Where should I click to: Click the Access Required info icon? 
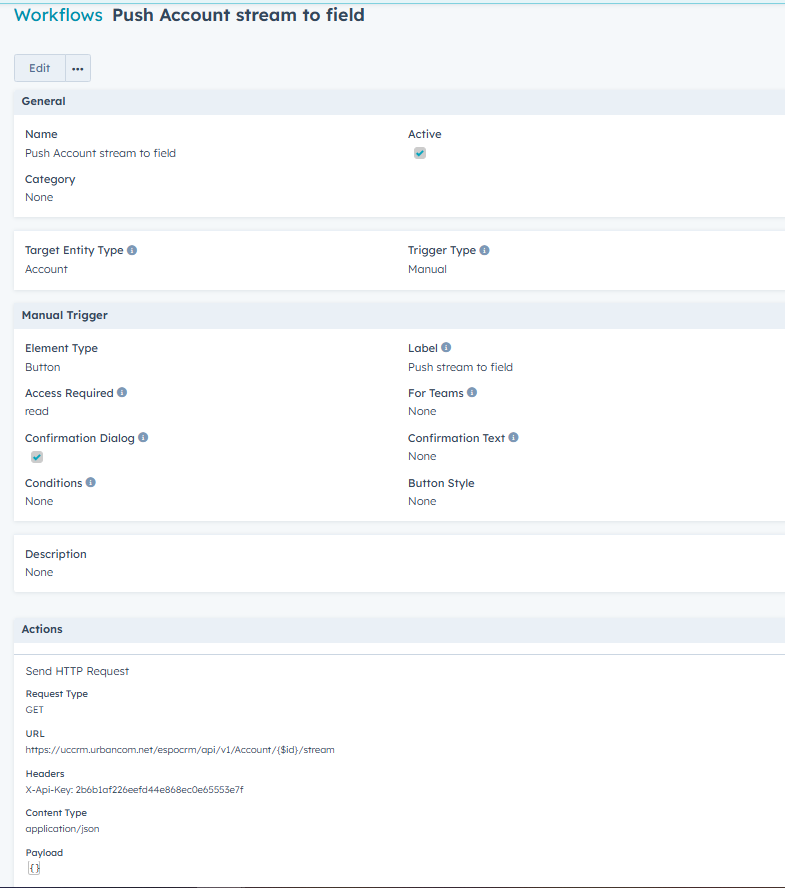[x=122, y=393]
